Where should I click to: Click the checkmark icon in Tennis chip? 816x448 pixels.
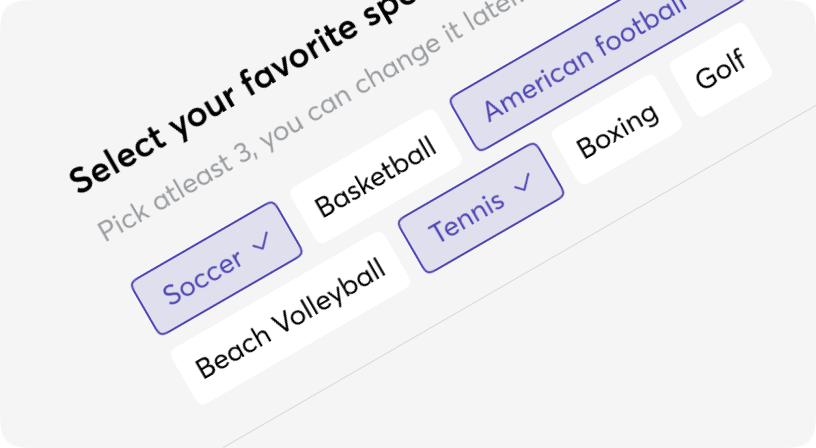tap(523, 182)
